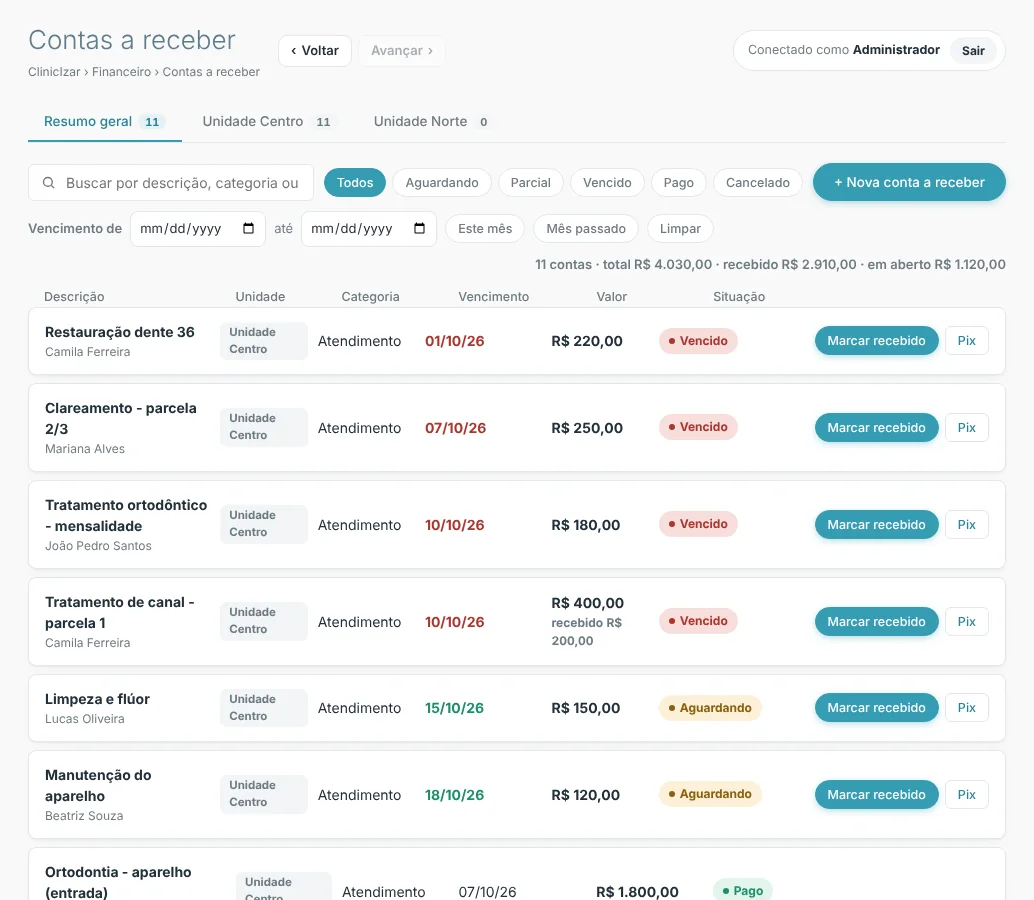
Task: Mark Tratamento ortodôntico mensalidade as received
Action: 876,525
